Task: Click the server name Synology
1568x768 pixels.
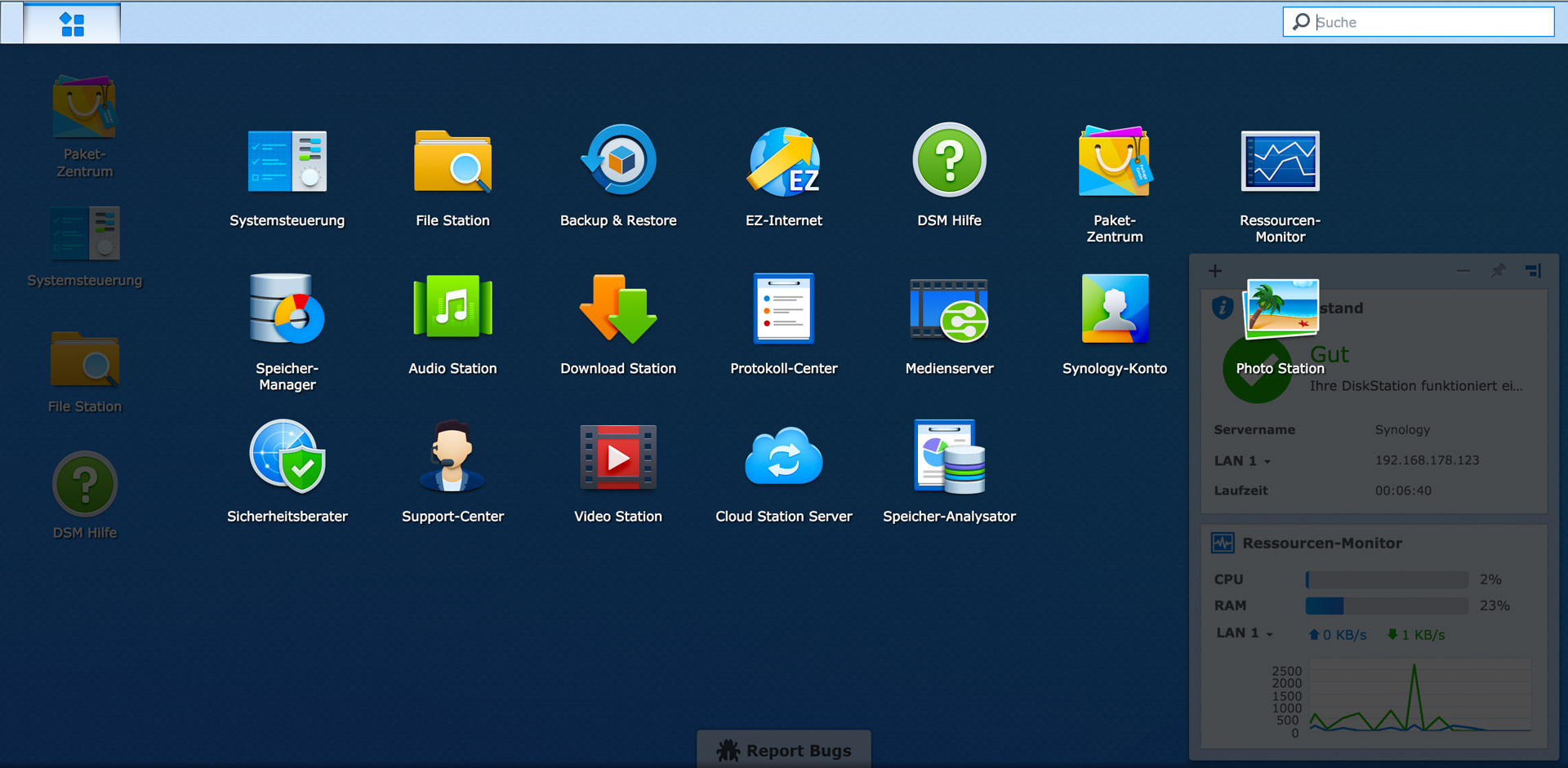Action: pyautogui.click(x=1402, y=430)
